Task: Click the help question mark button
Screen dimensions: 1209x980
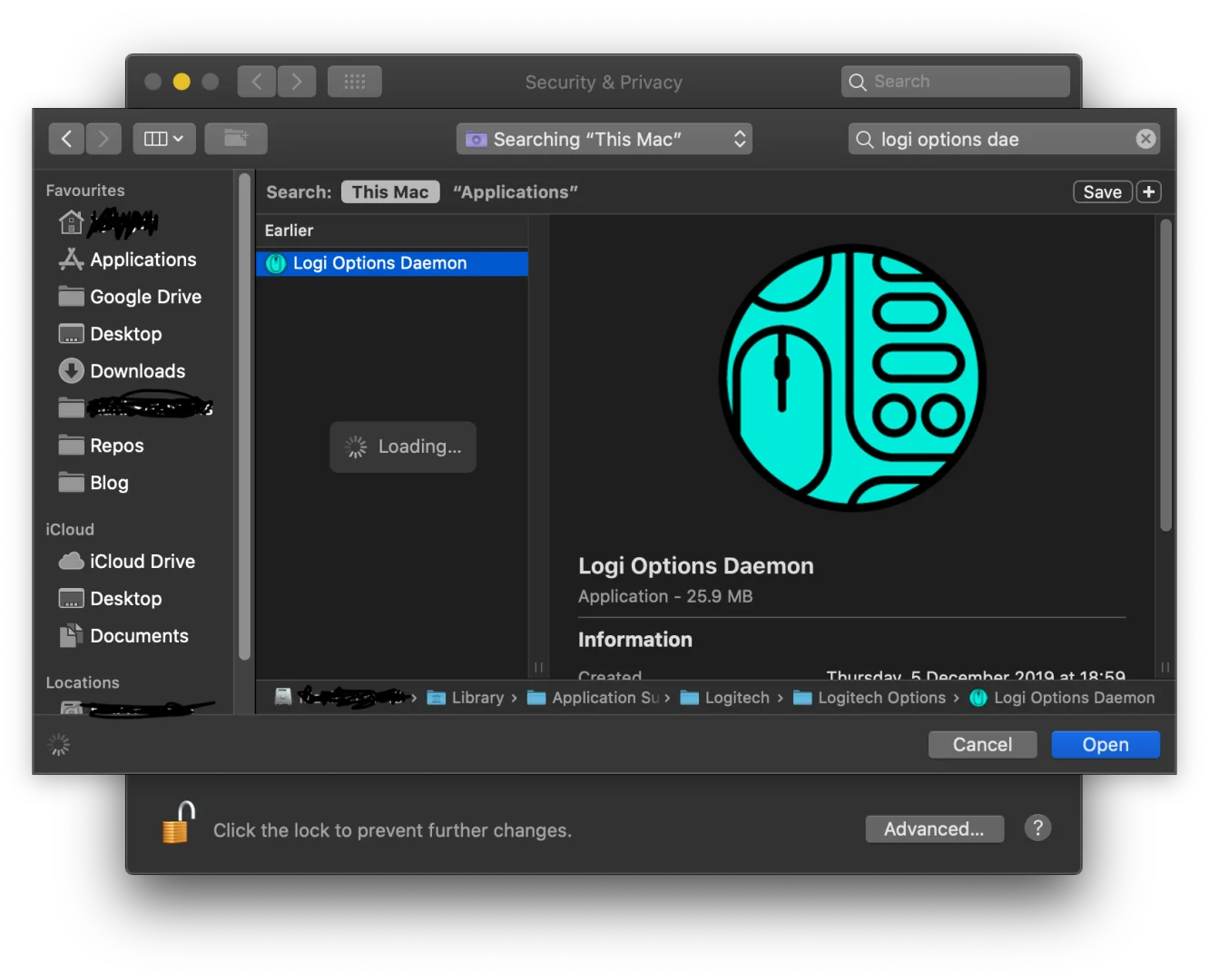Action: 1038,828
